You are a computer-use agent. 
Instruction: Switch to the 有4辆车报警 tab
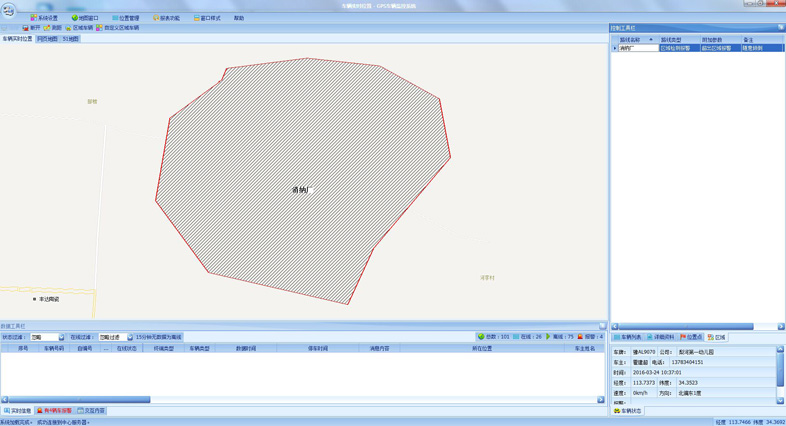(55, 410)
